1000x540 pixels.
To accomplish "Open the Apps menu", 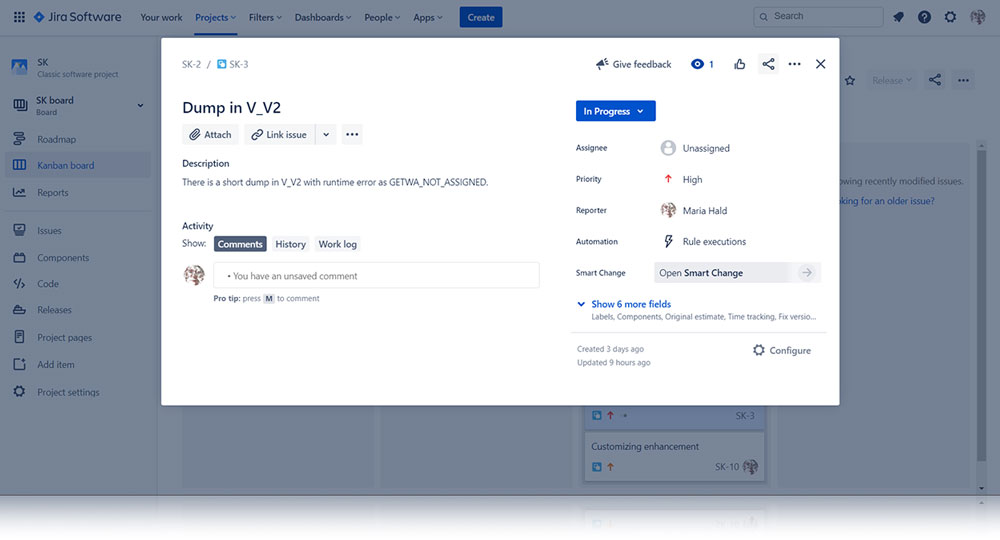I will coord(427,17).
